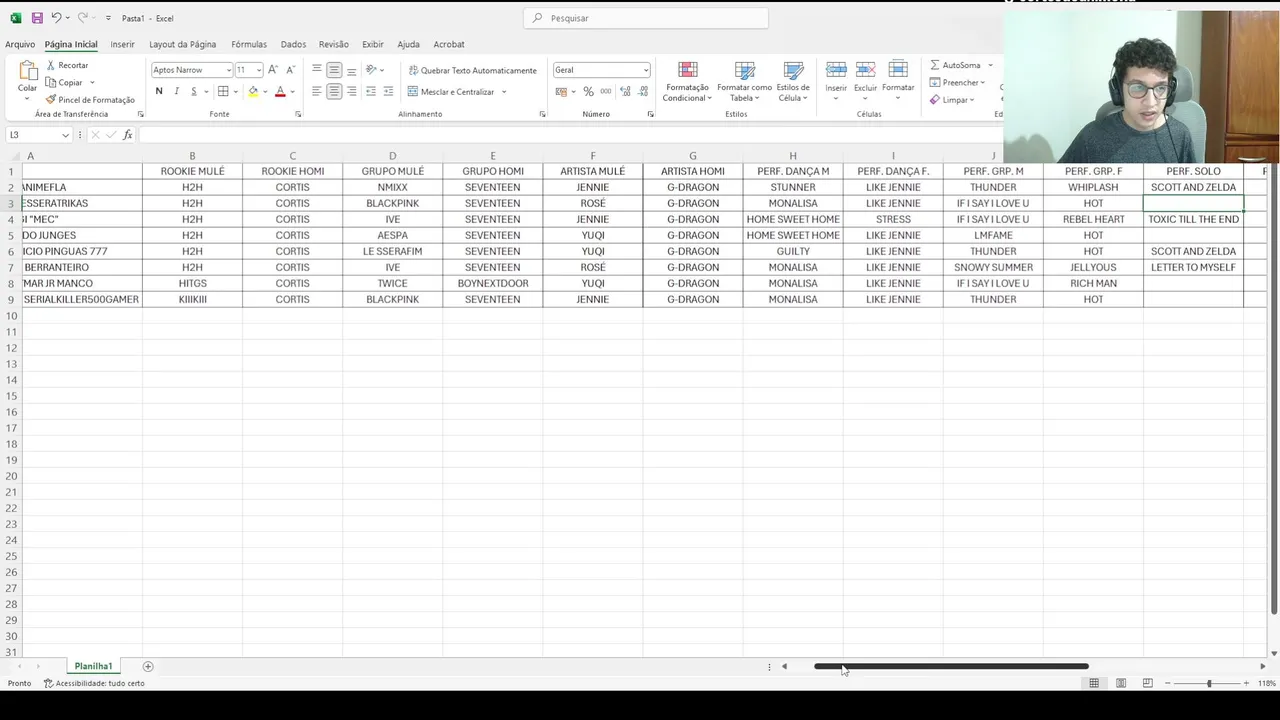Open Estilos de Célula gallery
Viewport: 1280px width, 720px height.
(x=793, y=81)
